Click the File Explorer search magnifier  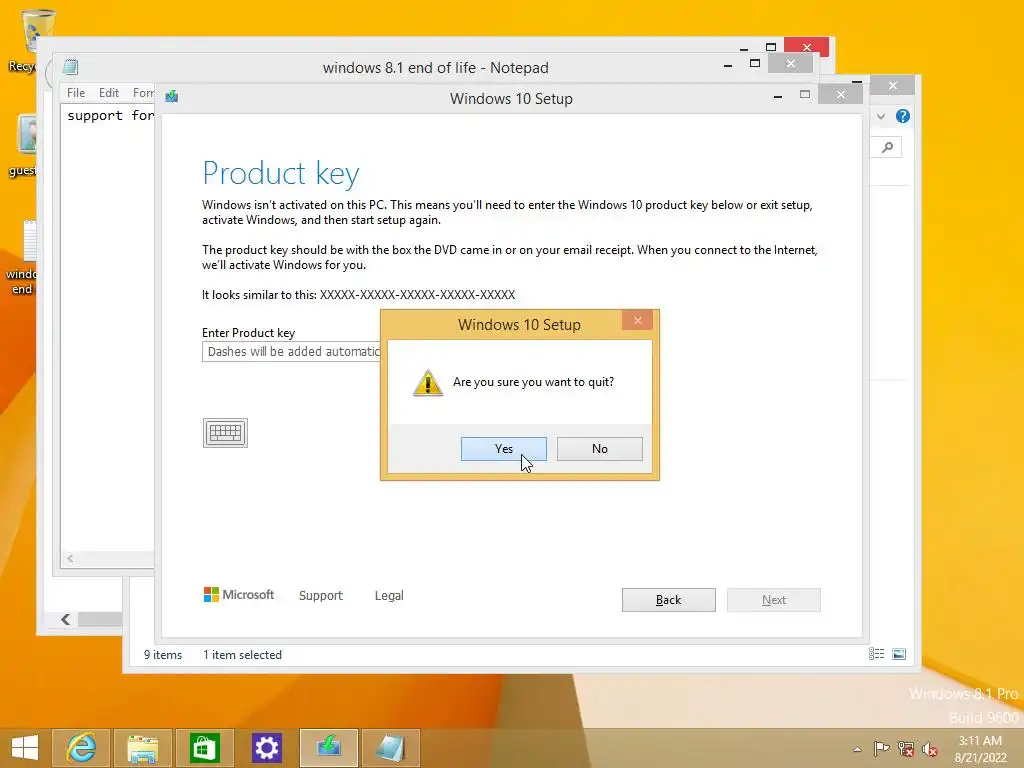(888, 147)
